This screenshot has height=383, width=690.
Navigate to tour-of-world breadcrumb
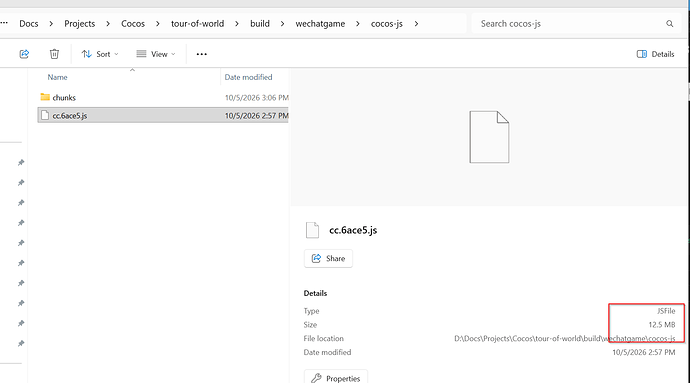198,24
